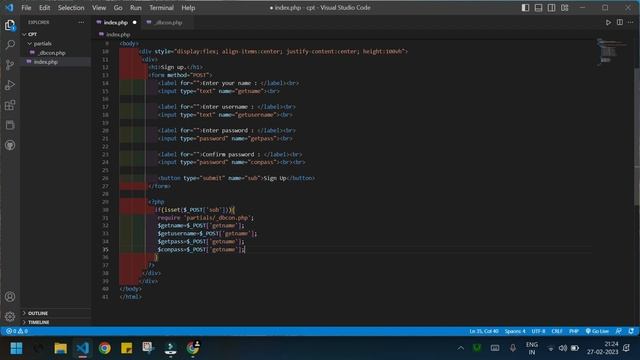Change encoding via UTF-8 indicator
640x360 pixels.
(538, 331)
